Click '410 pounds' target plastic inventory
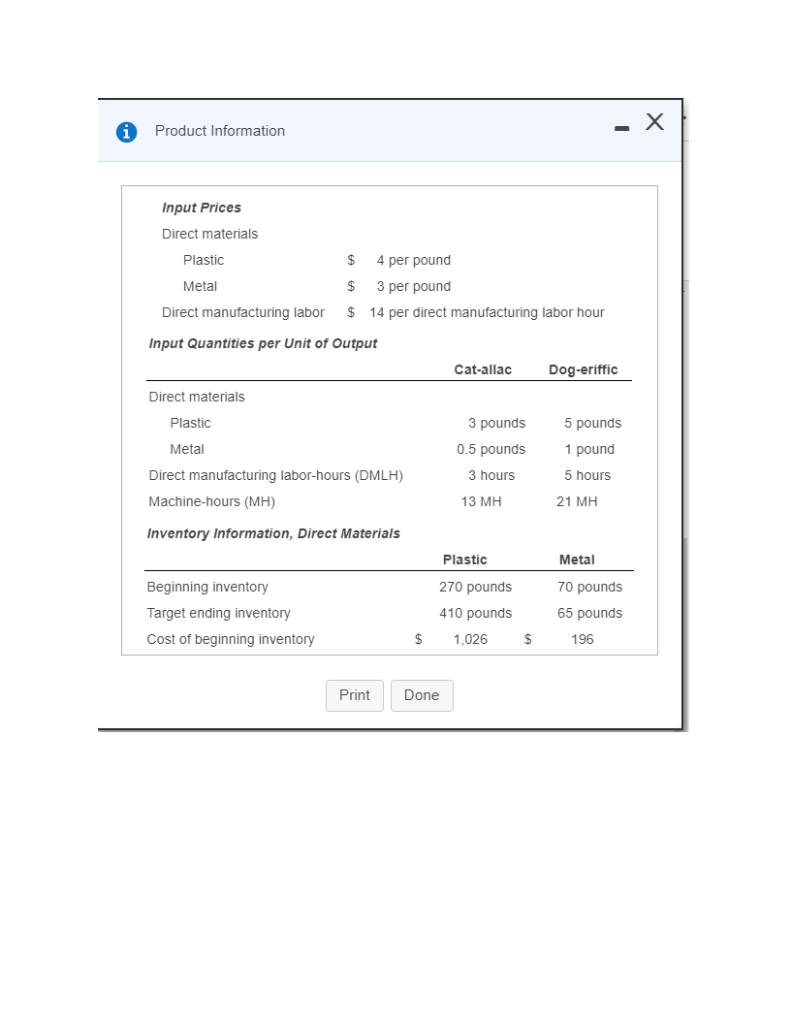791x1024 pixels. 476,613
